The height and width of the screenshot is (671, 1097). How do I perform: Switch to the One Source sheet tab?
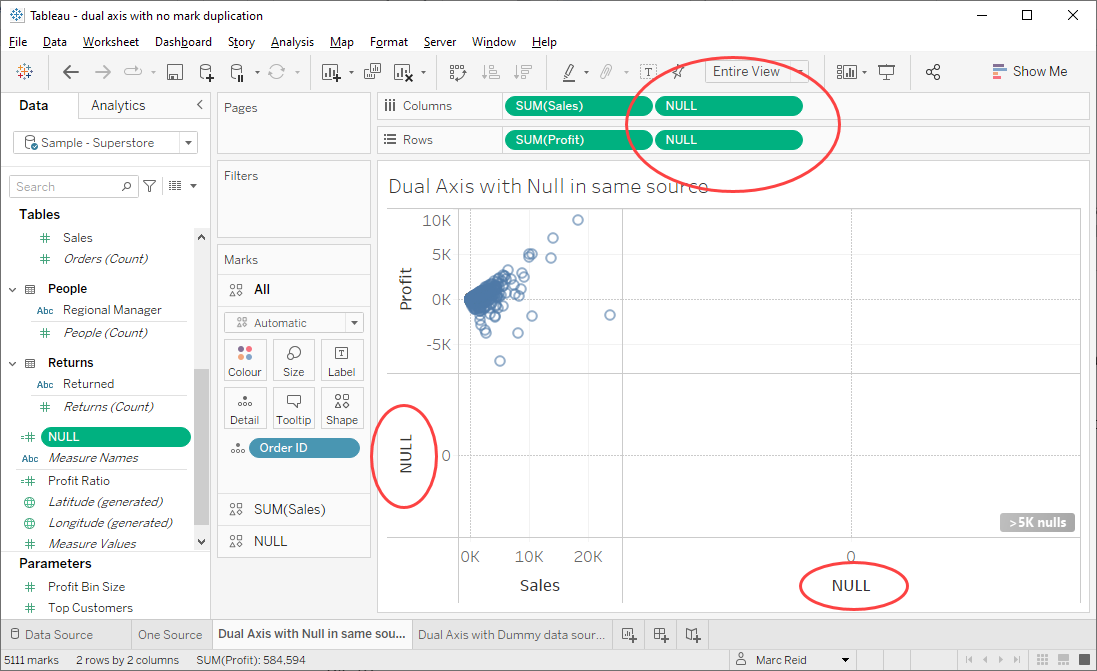pyautogui.click(x=170, y=634)
